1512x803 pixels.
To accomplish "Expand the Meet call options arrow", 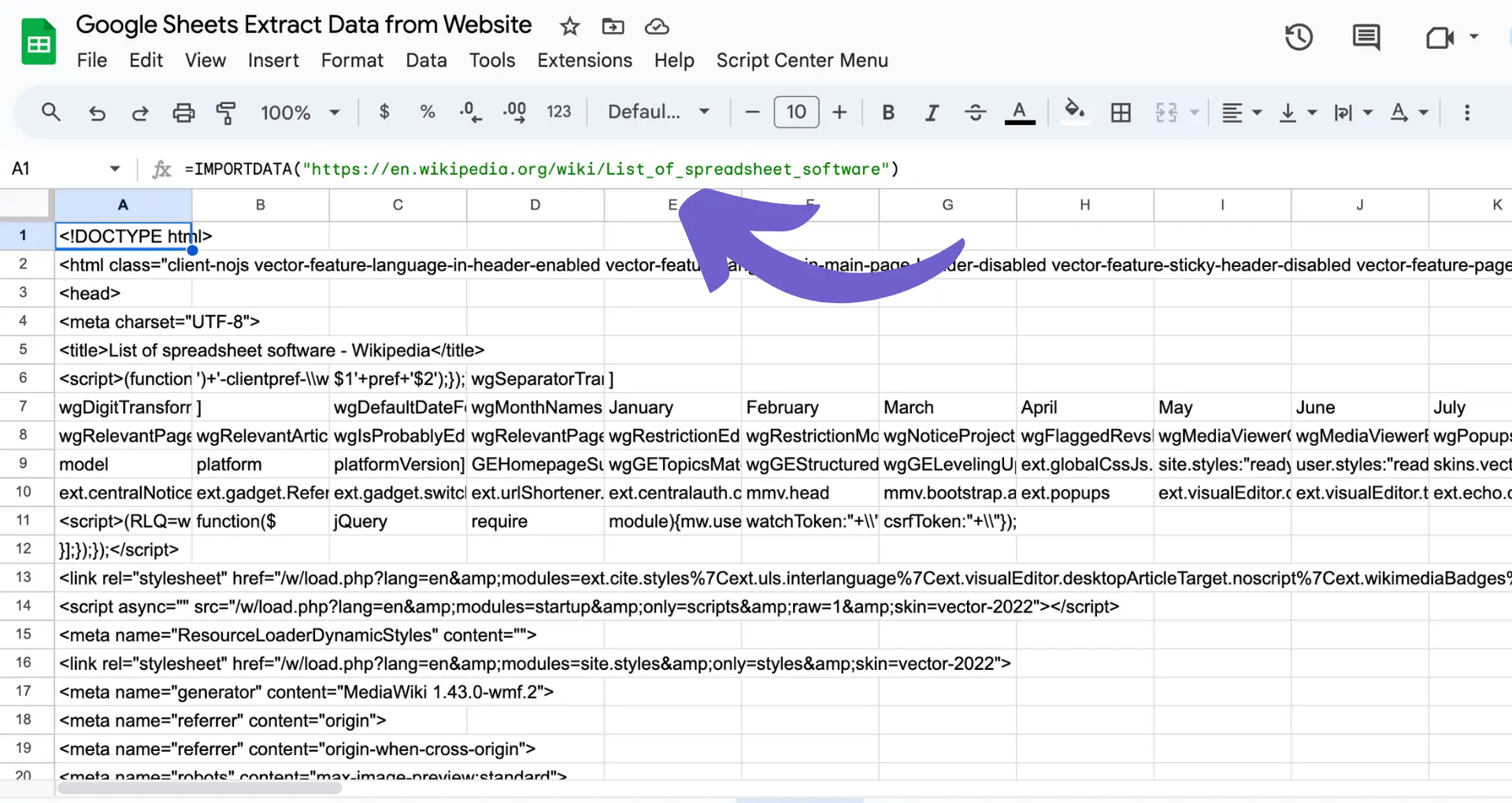I will pyautogui.click(x=1473, y=36).
